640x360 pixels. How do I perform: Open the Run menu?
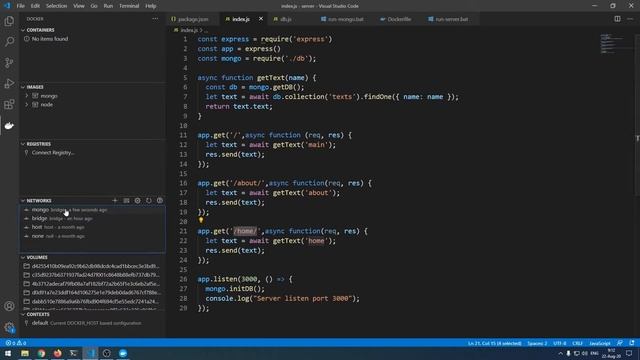click(108, 6)
